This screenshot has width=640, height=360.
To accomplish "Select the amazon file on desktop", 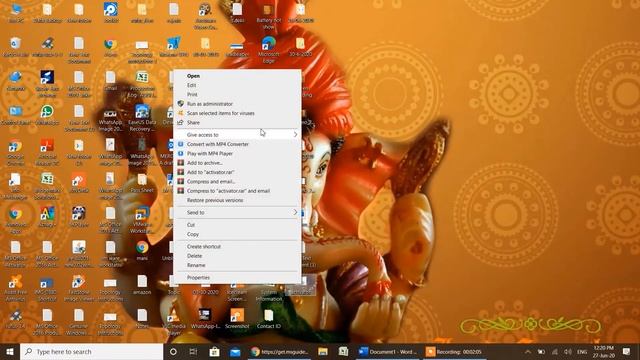I will [x=142, y=284].
